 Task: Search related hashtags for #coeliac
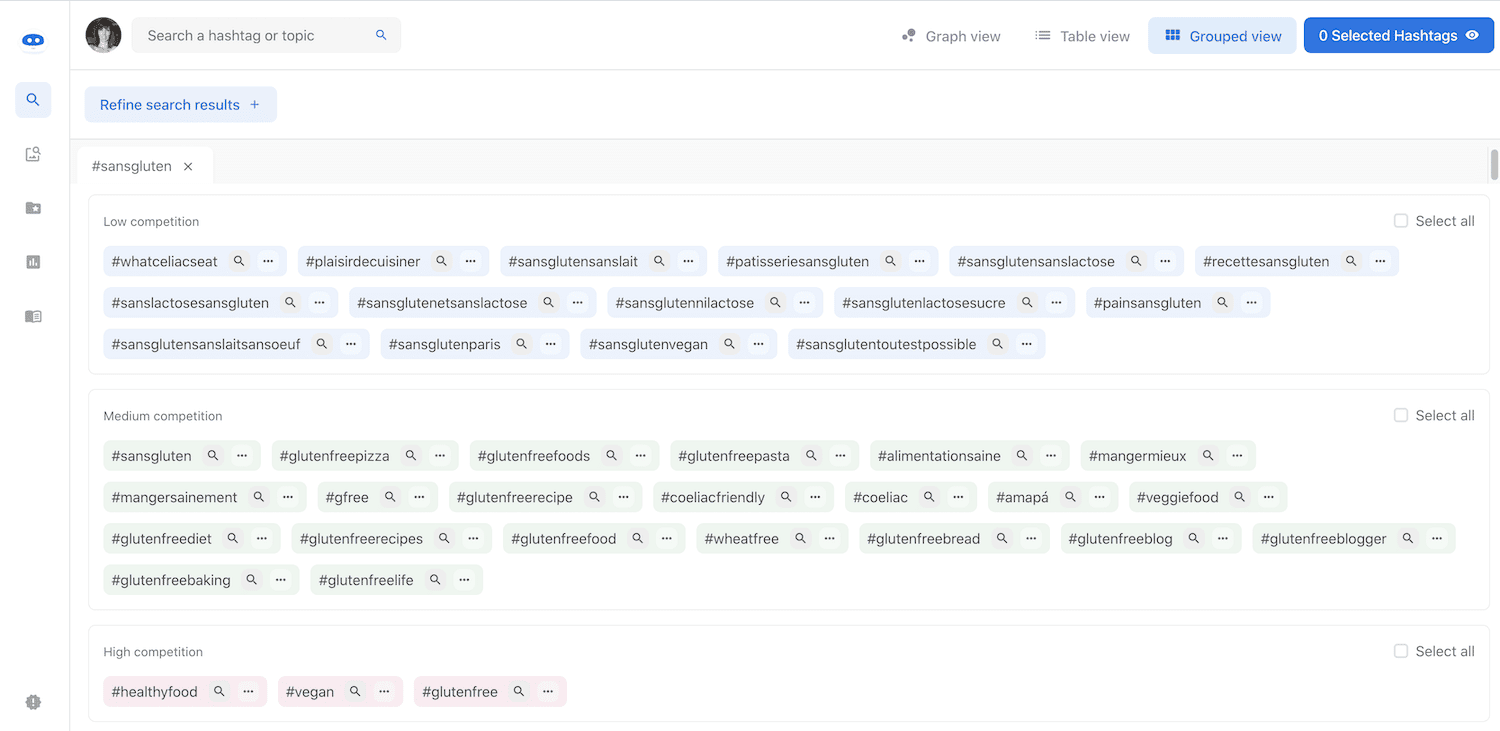930,497
